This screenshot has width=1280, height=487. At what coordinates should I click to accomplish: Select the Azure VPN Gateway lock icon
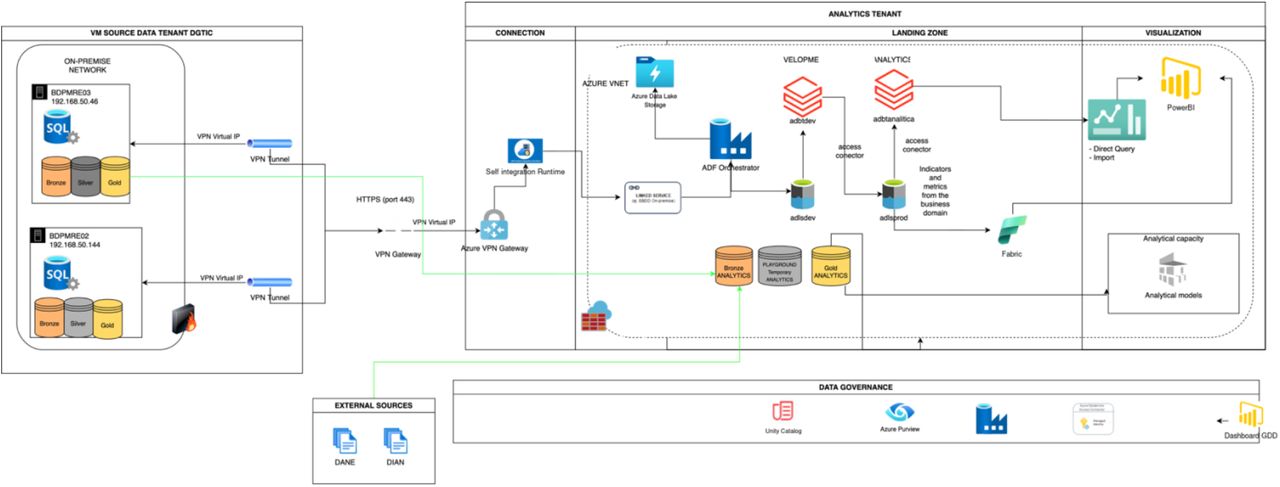494,224
